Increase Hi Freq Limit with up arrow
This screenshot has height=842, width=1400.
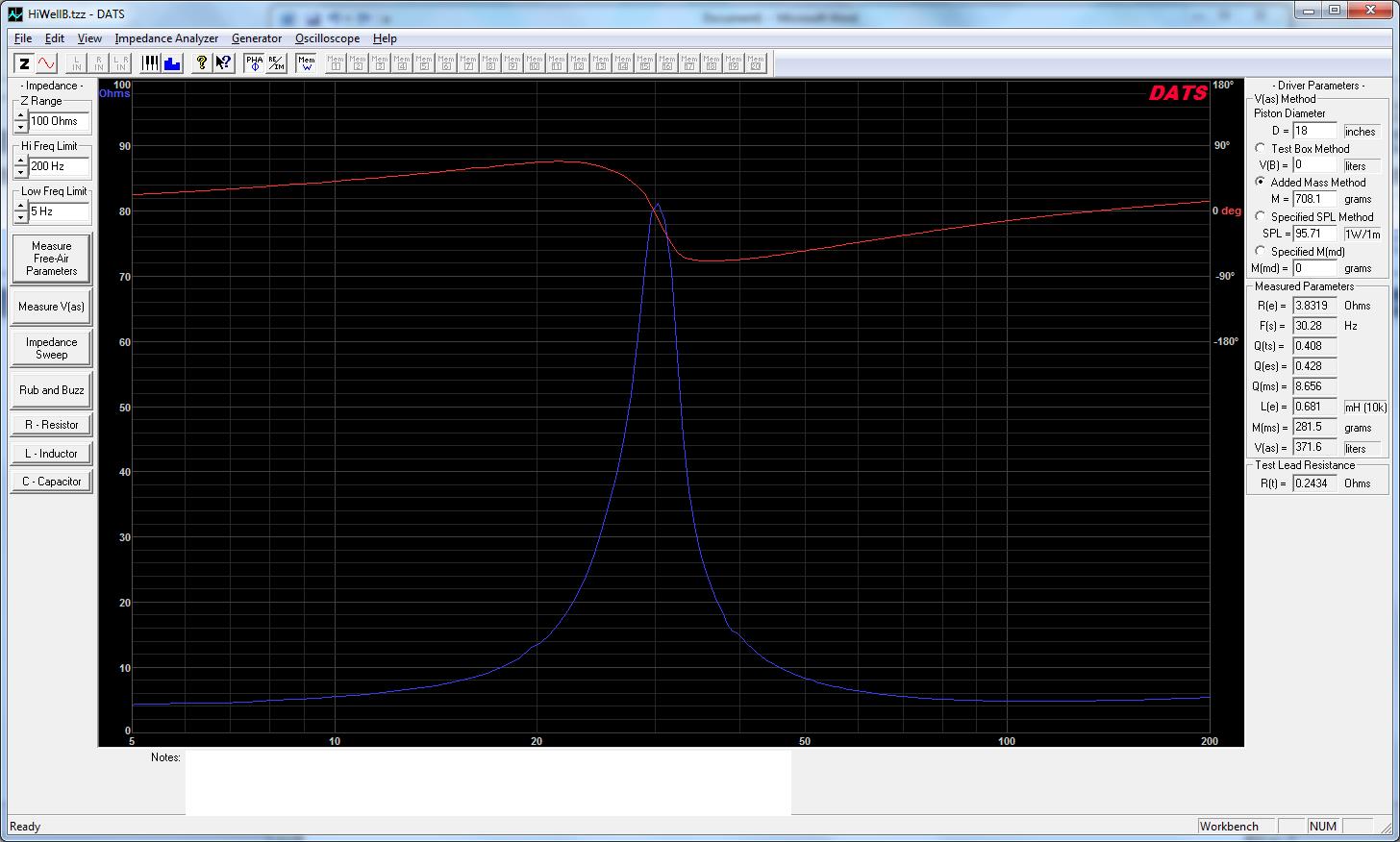point(21,161)
